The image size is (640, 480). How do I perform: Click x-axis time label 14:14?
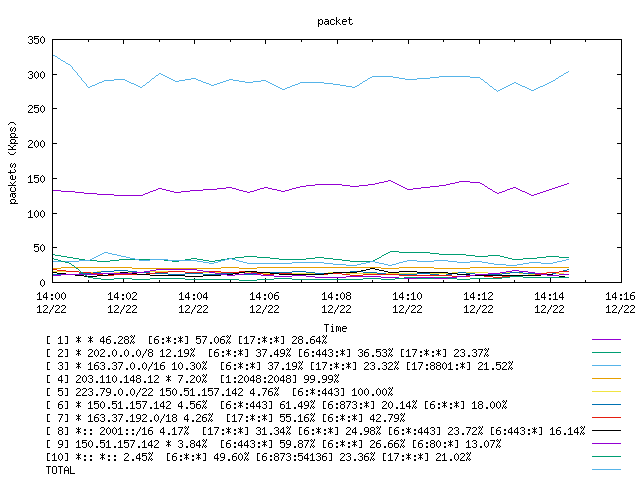click(x=549, y=296)
